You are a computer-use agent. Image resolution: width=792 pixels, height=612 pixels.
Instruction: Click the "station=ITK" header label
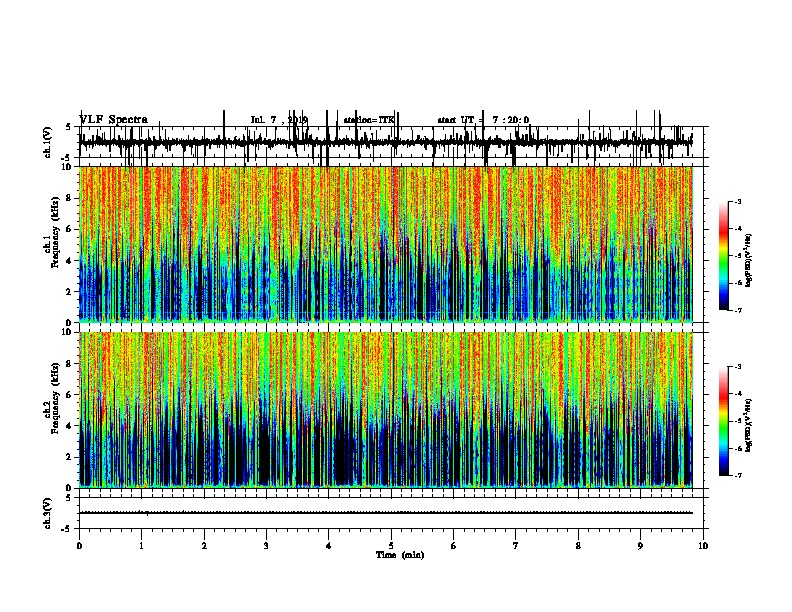(369, 120)
